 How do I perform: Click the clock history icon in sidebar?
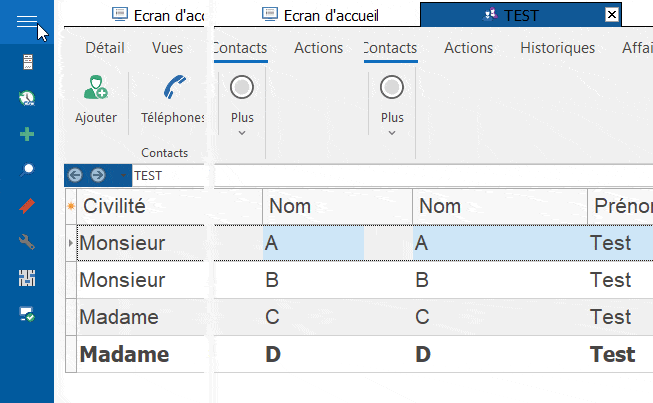click(27, 97)
